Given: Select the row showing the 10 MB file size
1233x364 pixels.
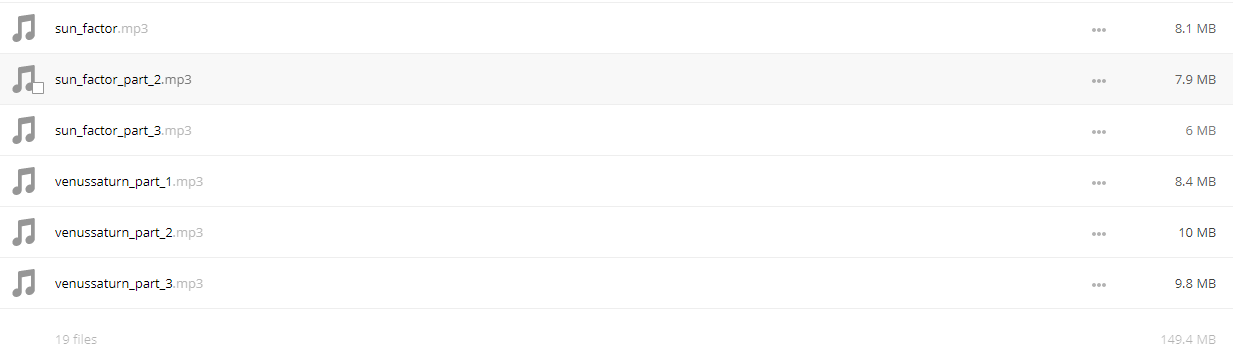Looking at the screenshot, I should pos(616,232).
